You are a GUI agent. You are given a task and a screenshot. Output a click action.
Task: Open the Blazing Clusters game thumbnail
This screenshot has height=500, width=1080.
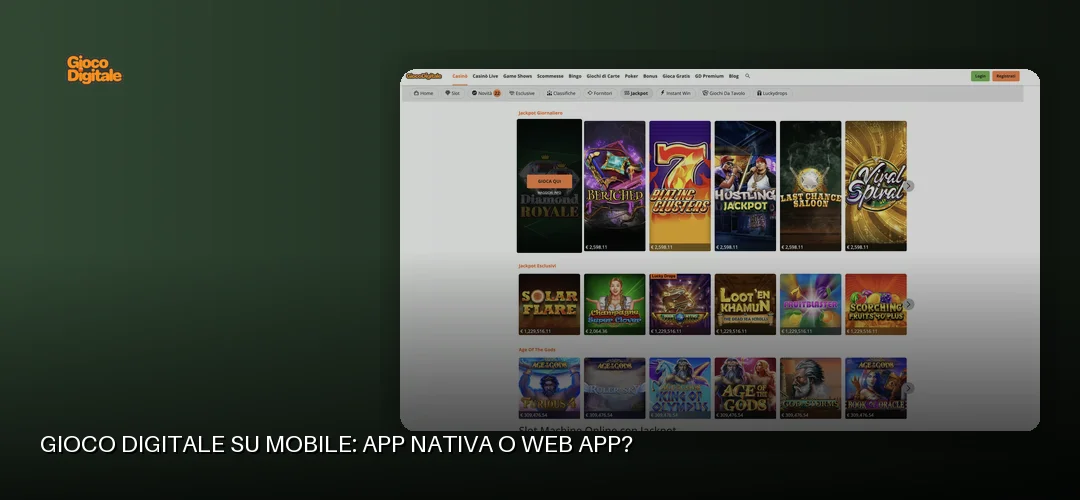click(680, 186)
